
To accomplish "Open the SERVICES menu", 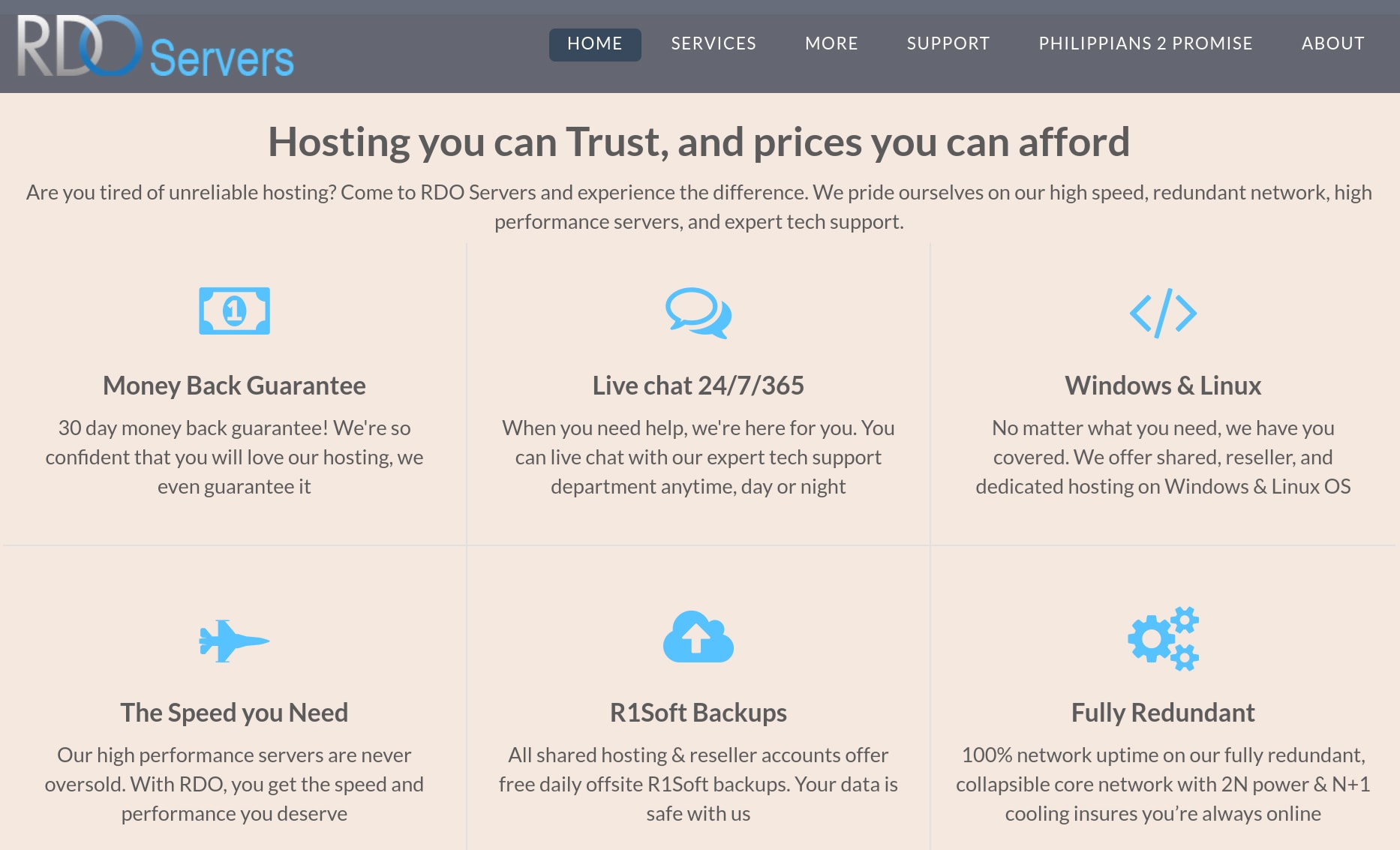I will click(714, 44).
